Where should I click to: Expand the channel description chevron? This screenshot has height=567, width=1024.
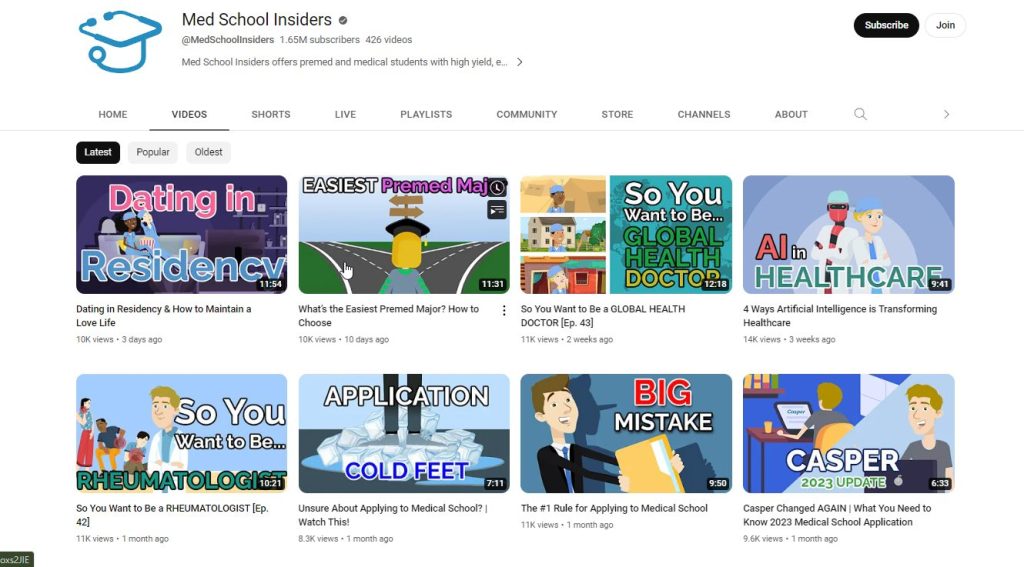pyautogui.click(x=519, y=62)
